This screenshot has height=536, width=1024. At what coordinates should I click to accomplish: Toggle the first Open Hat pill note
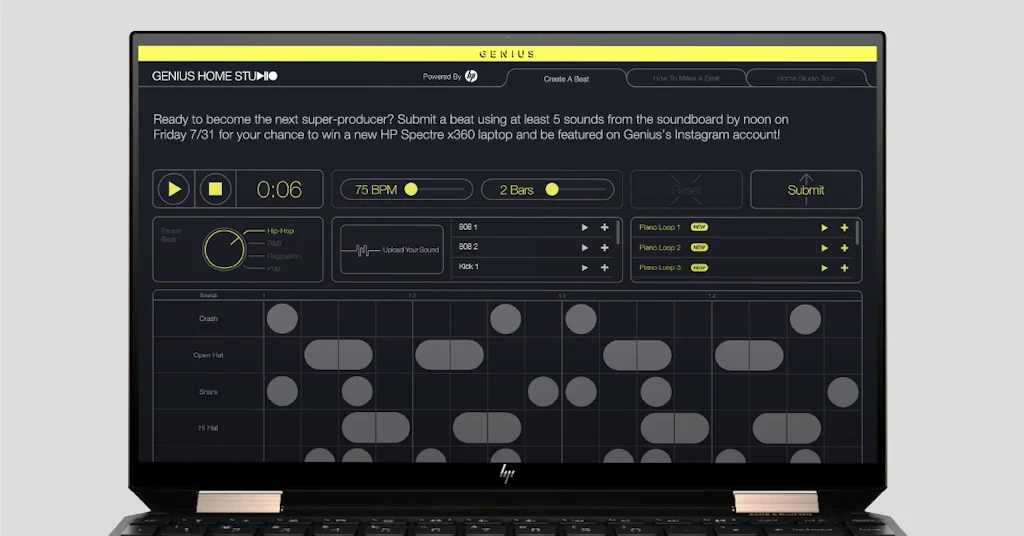pos(338,355)
